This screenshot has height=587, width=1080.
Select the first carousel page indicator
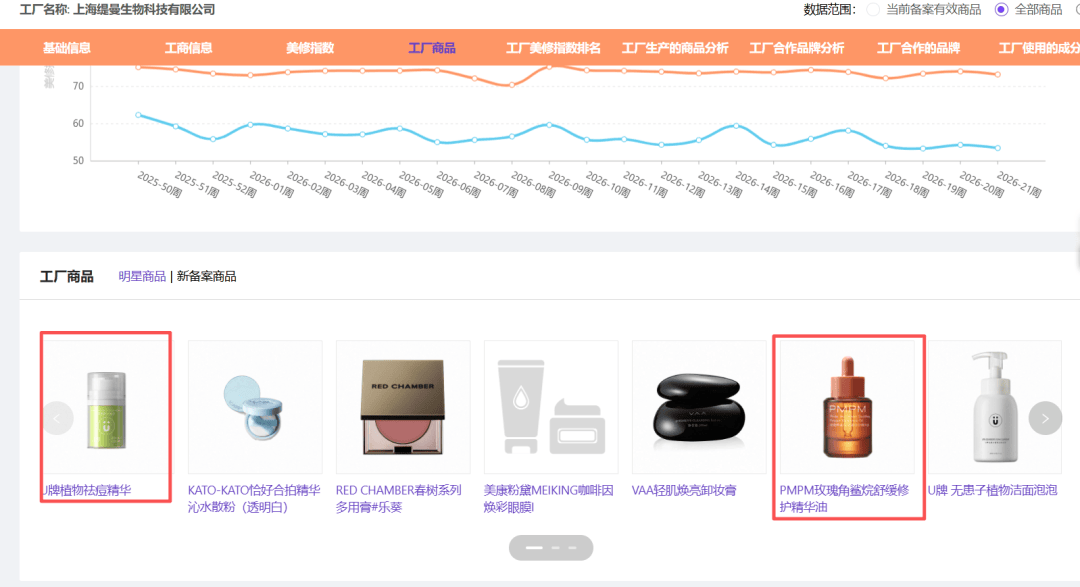pyautogui.click(x=534, y=548)
